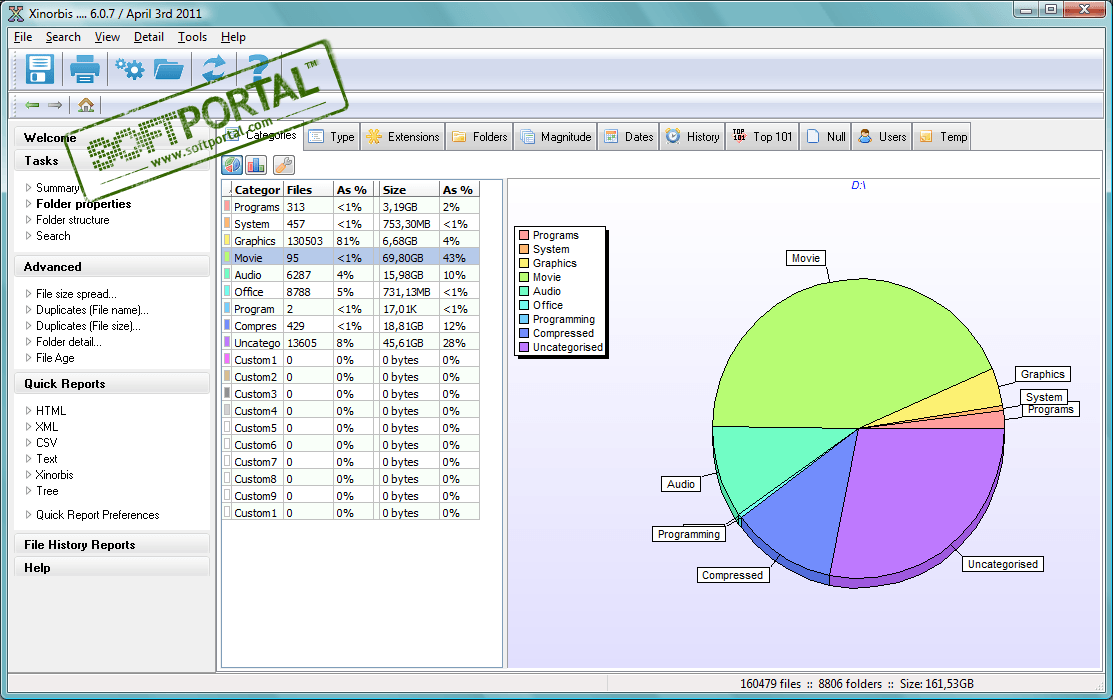1113x700 pixels.
Task: Expand the Tree quick report arrow
Action: point(28,491)
